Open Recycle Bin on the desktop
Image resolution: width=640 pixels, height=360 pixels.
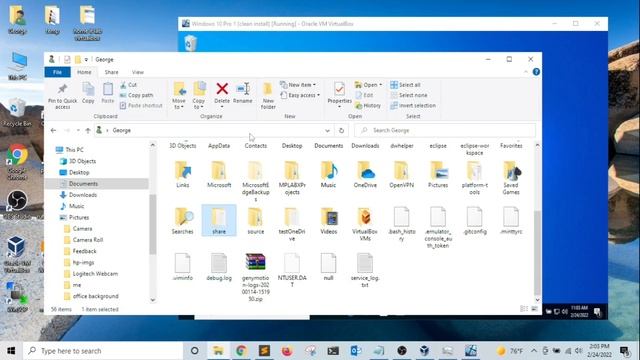17,113
